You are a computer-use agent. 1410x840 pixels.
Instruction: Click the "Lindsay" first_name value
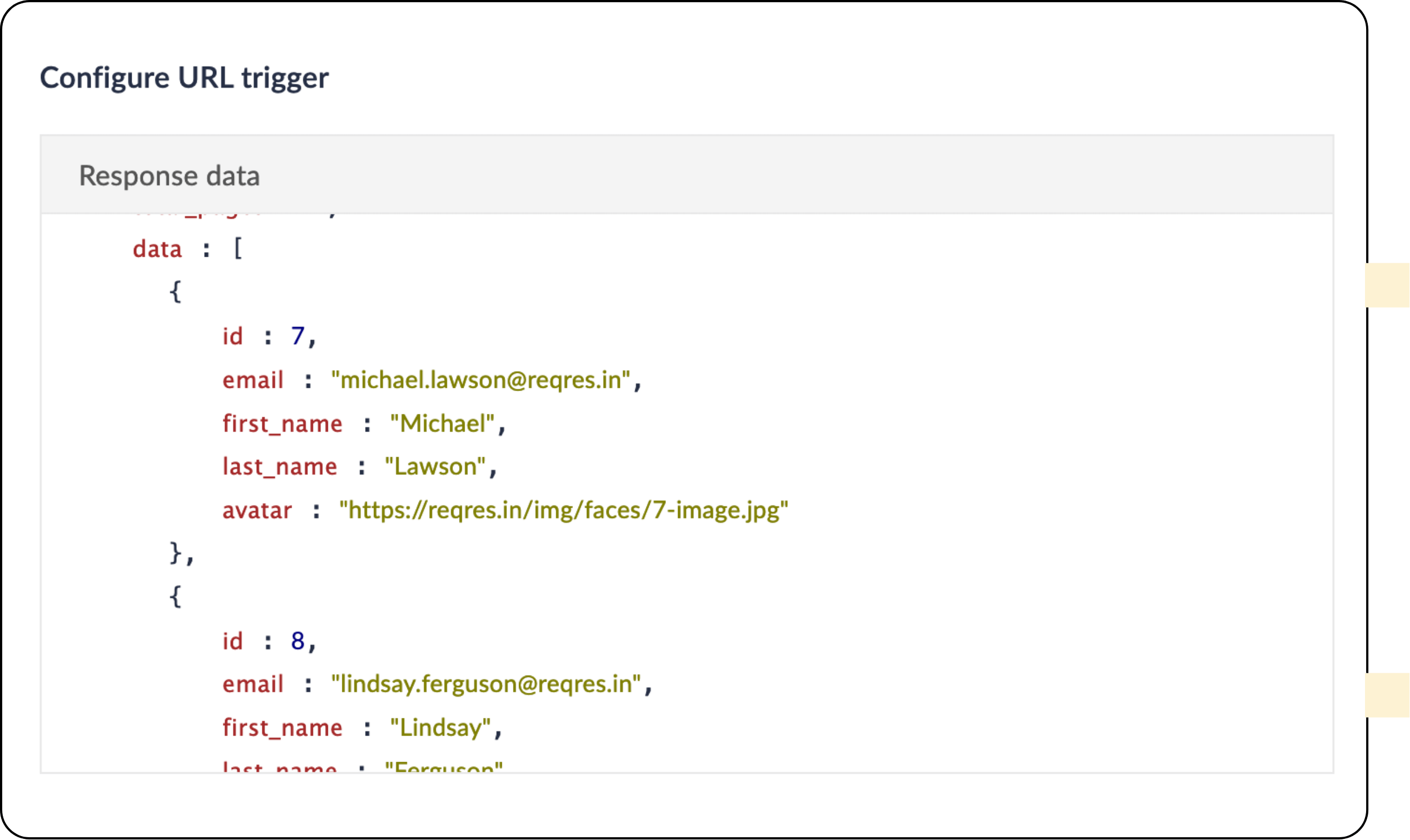point(440,727)
